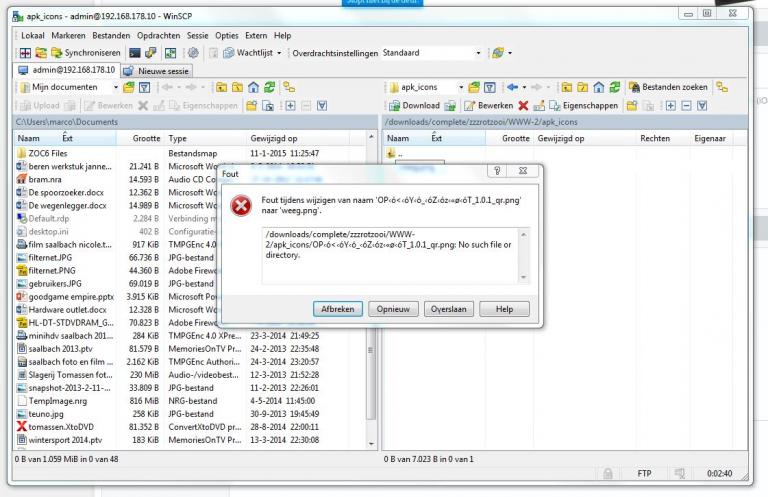Viewport: 768px width, 497px height.
Task: Click Bewerken in the remote panel toolbar
Action: (x=488, y=105)
